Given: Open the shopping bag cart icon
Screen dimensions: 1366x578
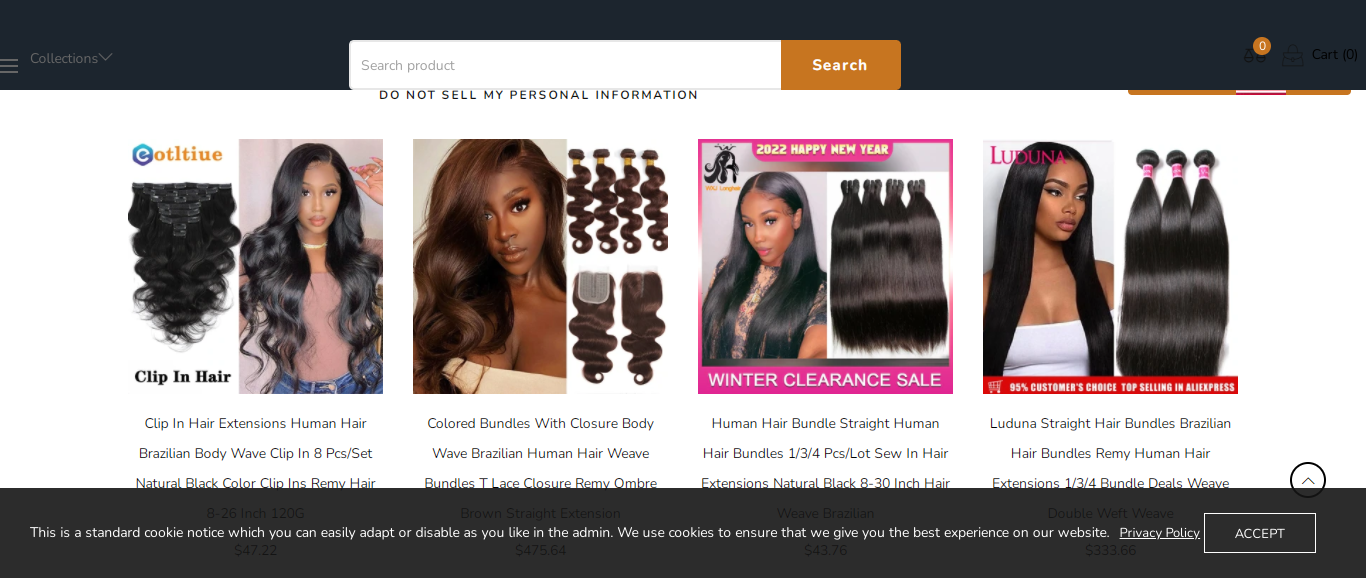Looking at the screenshot, I should point(1292,55).
